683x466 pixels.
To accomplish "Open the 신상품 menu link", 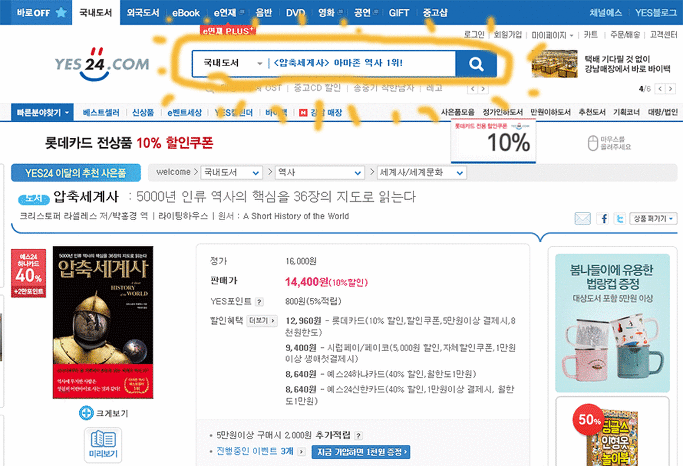I will [x=143, y=113].
